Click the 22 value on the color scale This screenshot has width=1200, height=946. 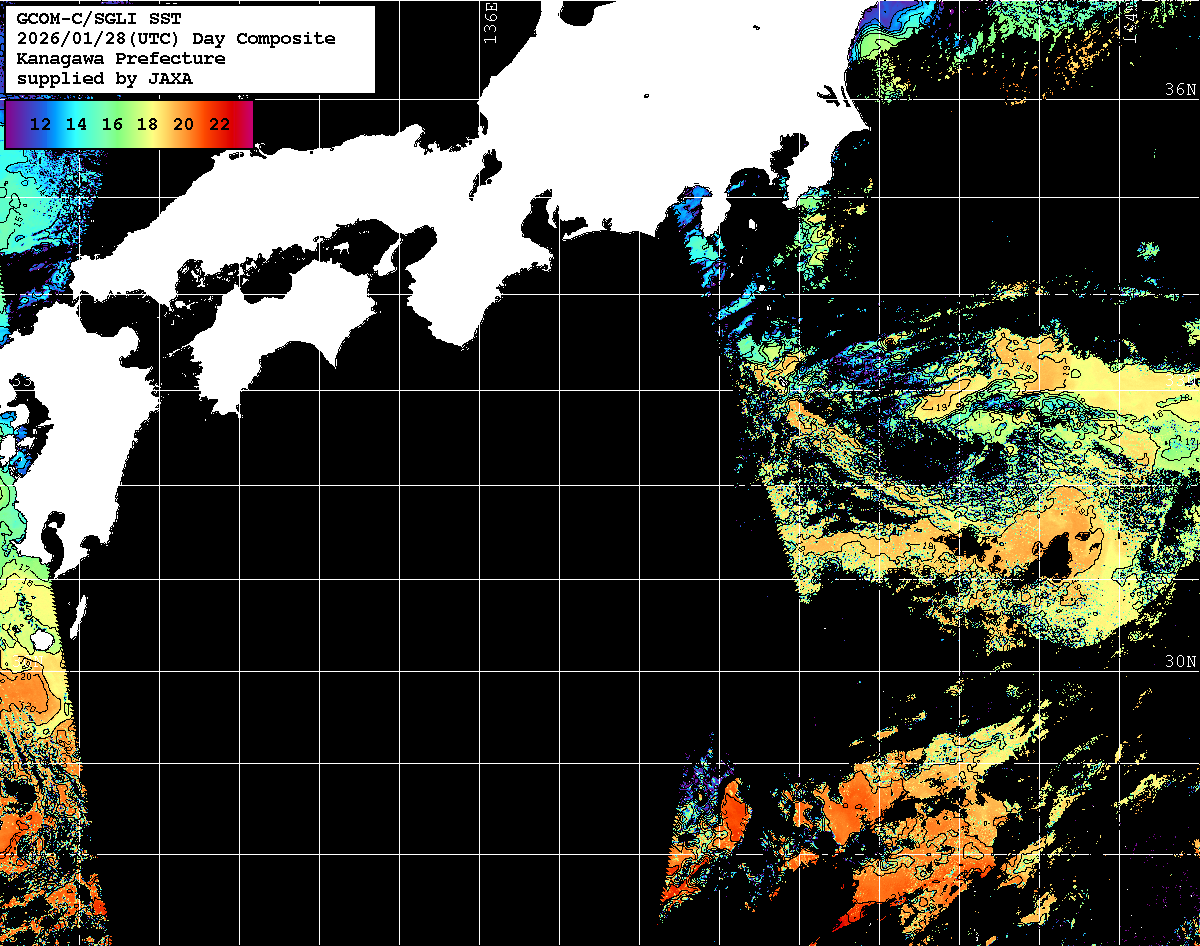click(219, 125)
